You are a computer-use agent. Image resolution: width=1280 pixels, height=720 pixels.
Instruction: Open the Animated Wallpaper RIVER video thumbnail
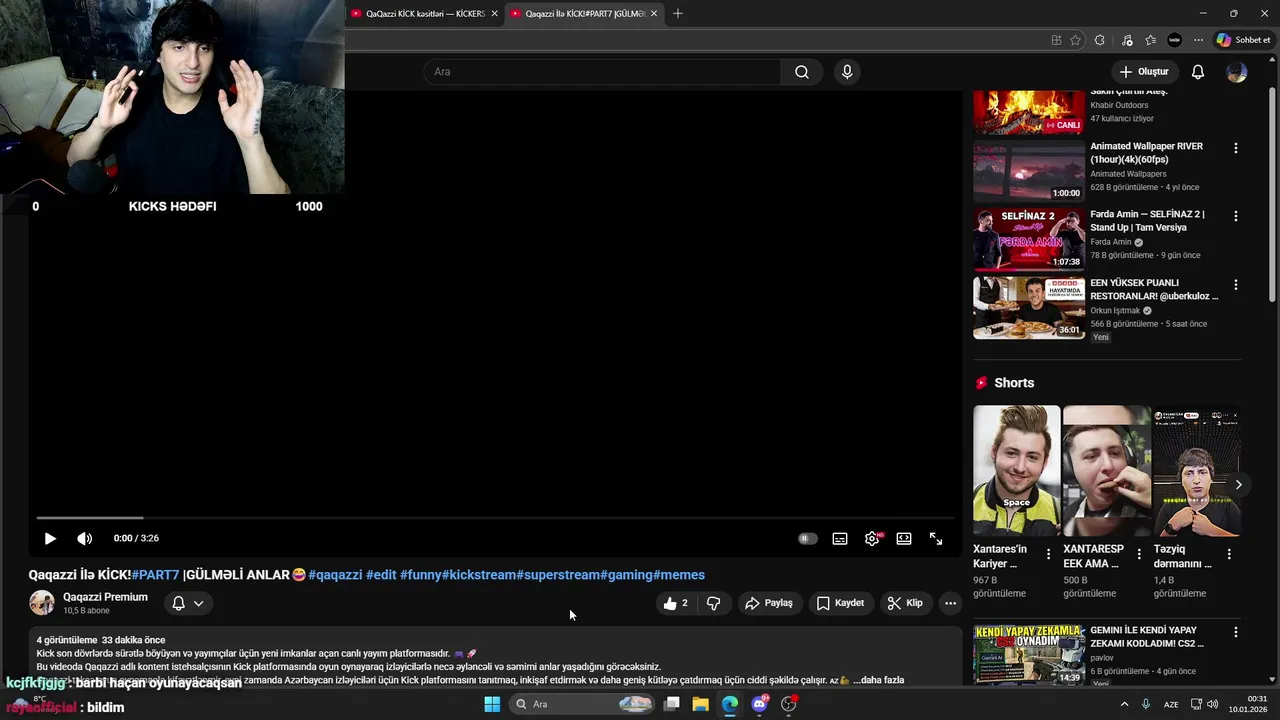(1029, 171)
